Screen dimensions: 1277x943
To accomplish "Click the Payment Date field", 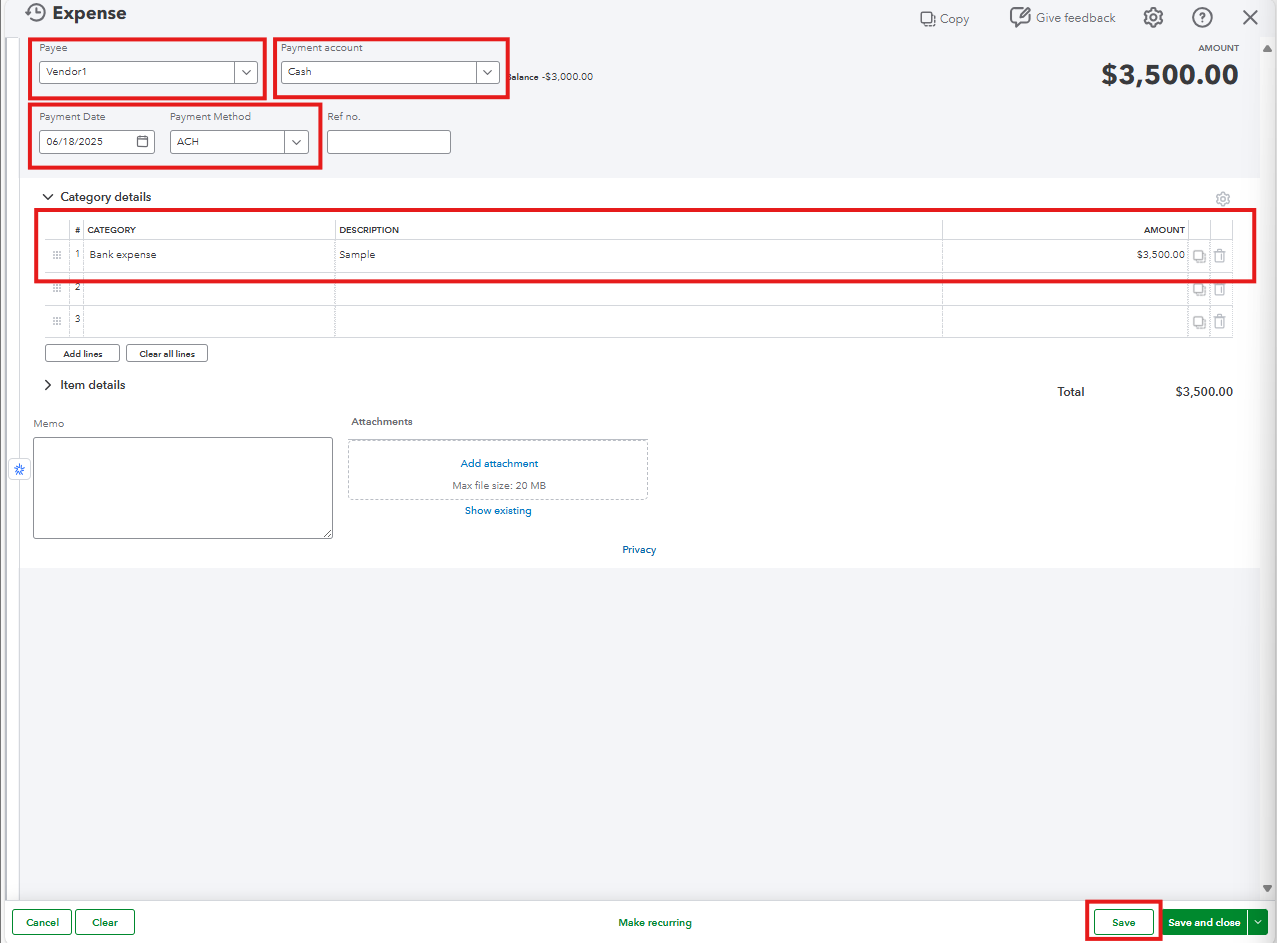I will point(97,141).
